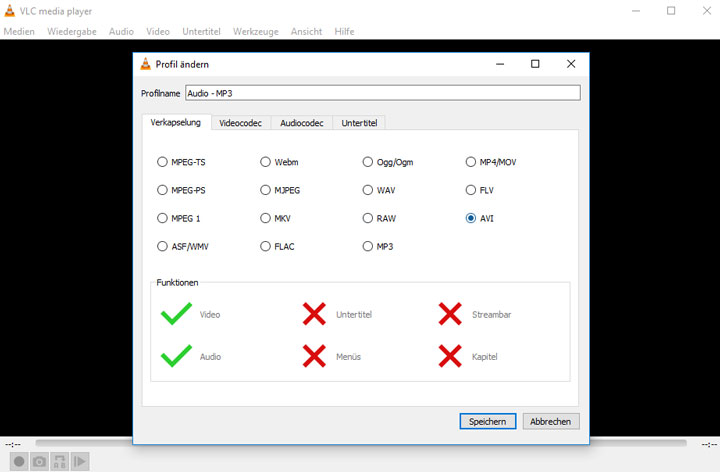Screen dimensions: 720x472
Task: Open the Audio menu in menu bar
Action: coord(121,32)
